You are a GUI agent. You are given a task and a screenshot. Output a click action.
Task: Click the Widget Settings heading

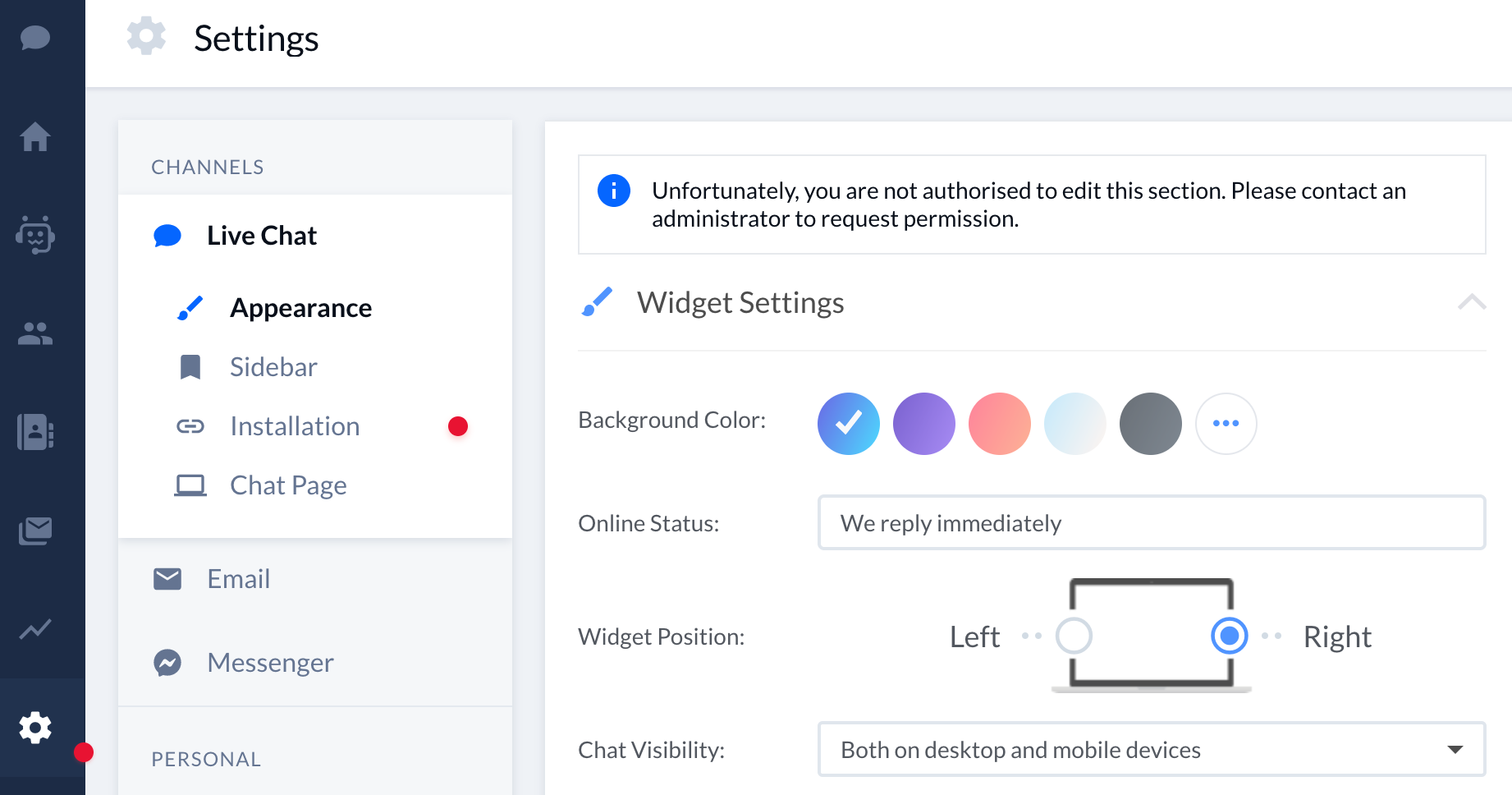tap(740, 302)
